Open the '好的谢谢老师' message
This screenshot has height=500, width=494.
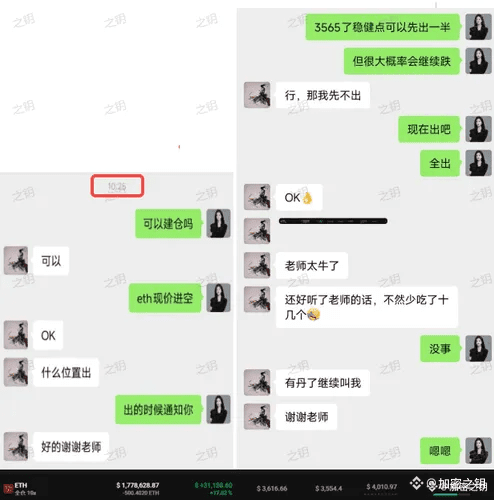[71, 447]
